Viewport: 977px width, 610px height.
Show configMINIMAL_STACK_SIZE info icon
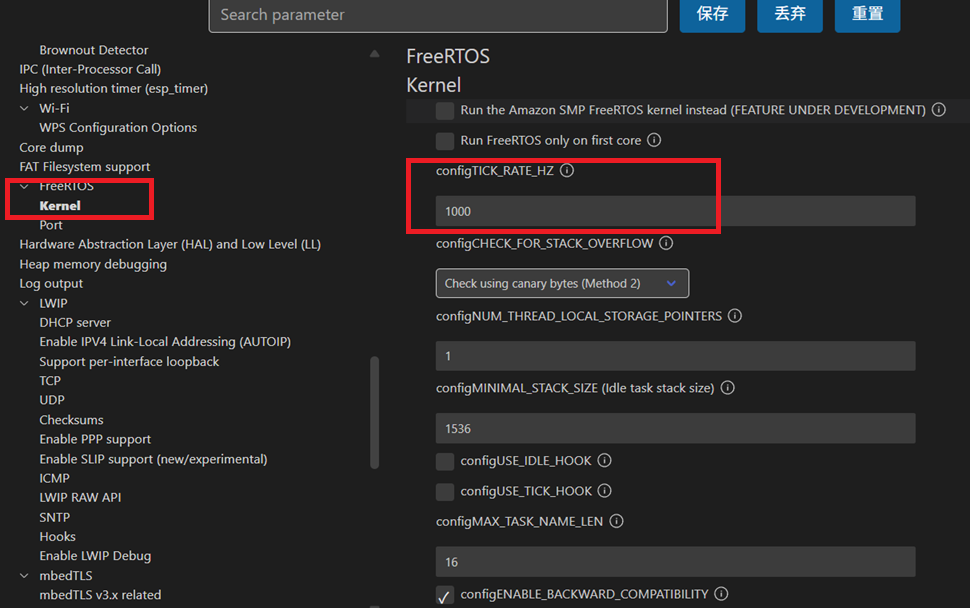pos(727,388)
